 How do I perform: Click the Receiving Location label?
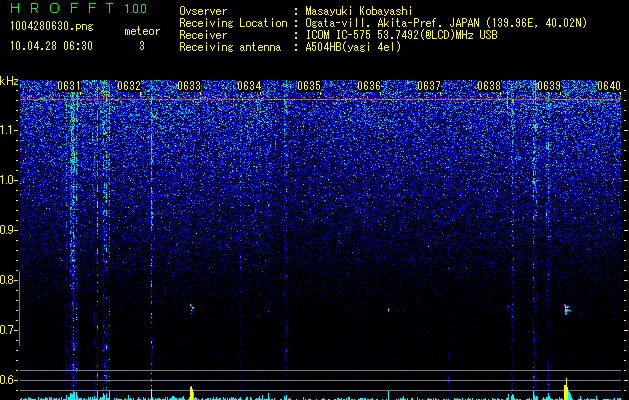(x=233, y=23)
